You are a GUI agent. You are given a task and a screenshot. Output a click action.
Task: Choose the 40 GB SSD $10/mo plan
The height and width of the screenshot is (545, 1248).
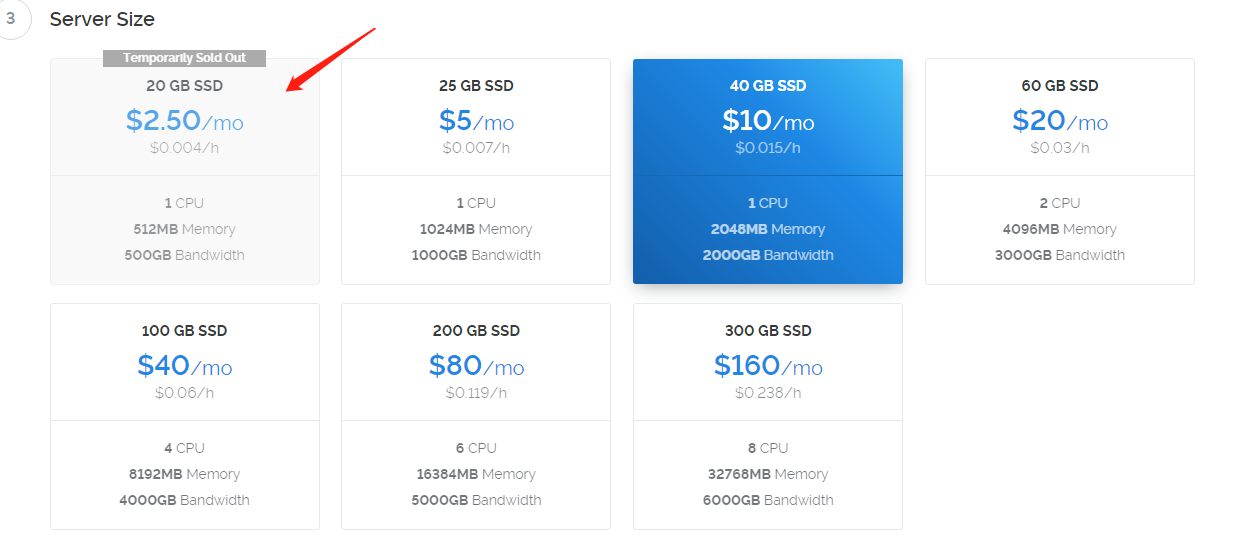coord(768,171)
